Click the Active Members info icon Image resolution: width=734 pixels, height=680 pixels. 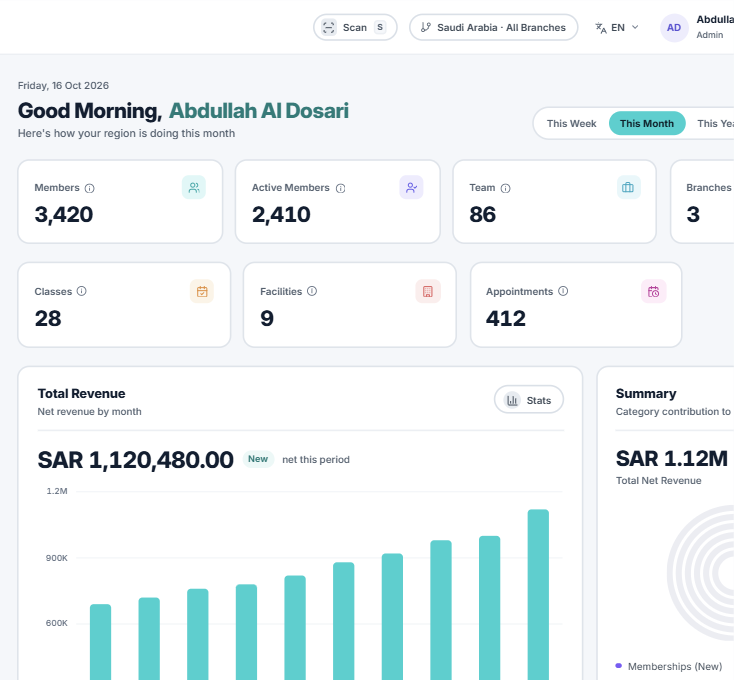(341, 188)
